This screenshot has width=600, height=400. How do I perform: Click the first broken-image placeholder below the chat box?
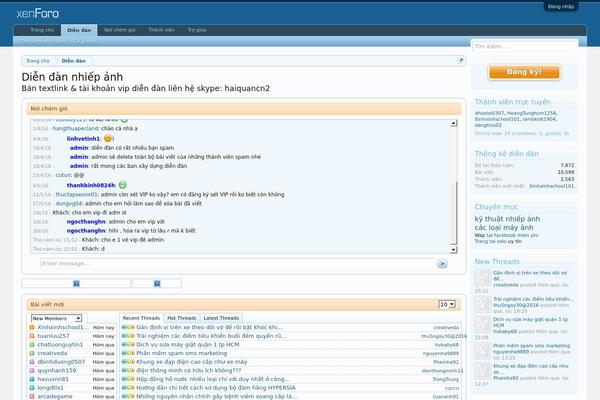[76, 283]
